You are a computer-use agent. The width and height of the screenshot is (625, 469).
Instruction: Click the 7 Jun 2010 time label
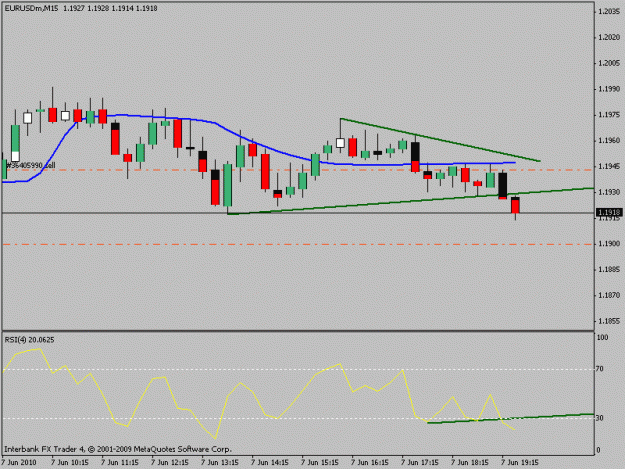coord(19,463)
